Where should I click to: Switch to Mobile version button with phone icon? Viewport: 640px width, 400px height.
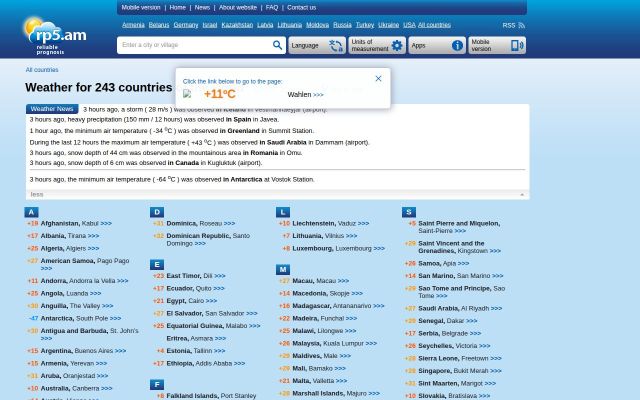497,45
